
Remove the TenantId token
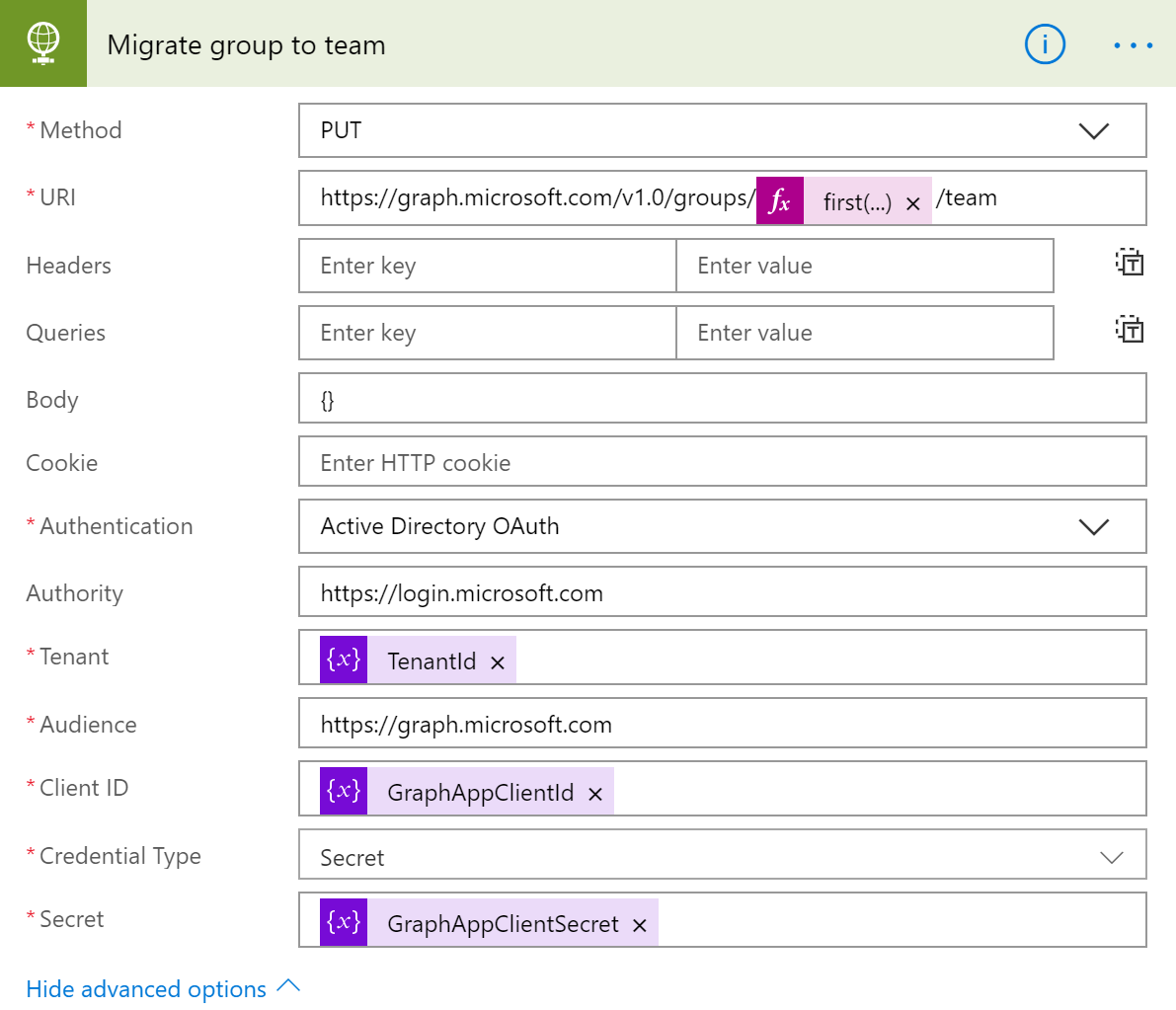point(499,660)
